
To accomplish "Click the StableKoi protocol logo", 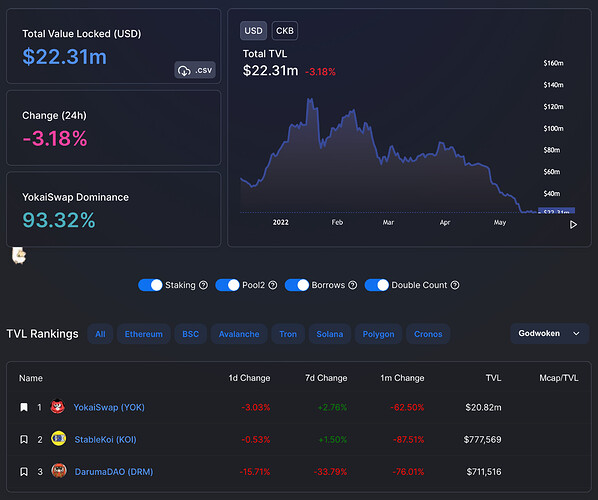I will pyautogui.click(x=58, y=439).
